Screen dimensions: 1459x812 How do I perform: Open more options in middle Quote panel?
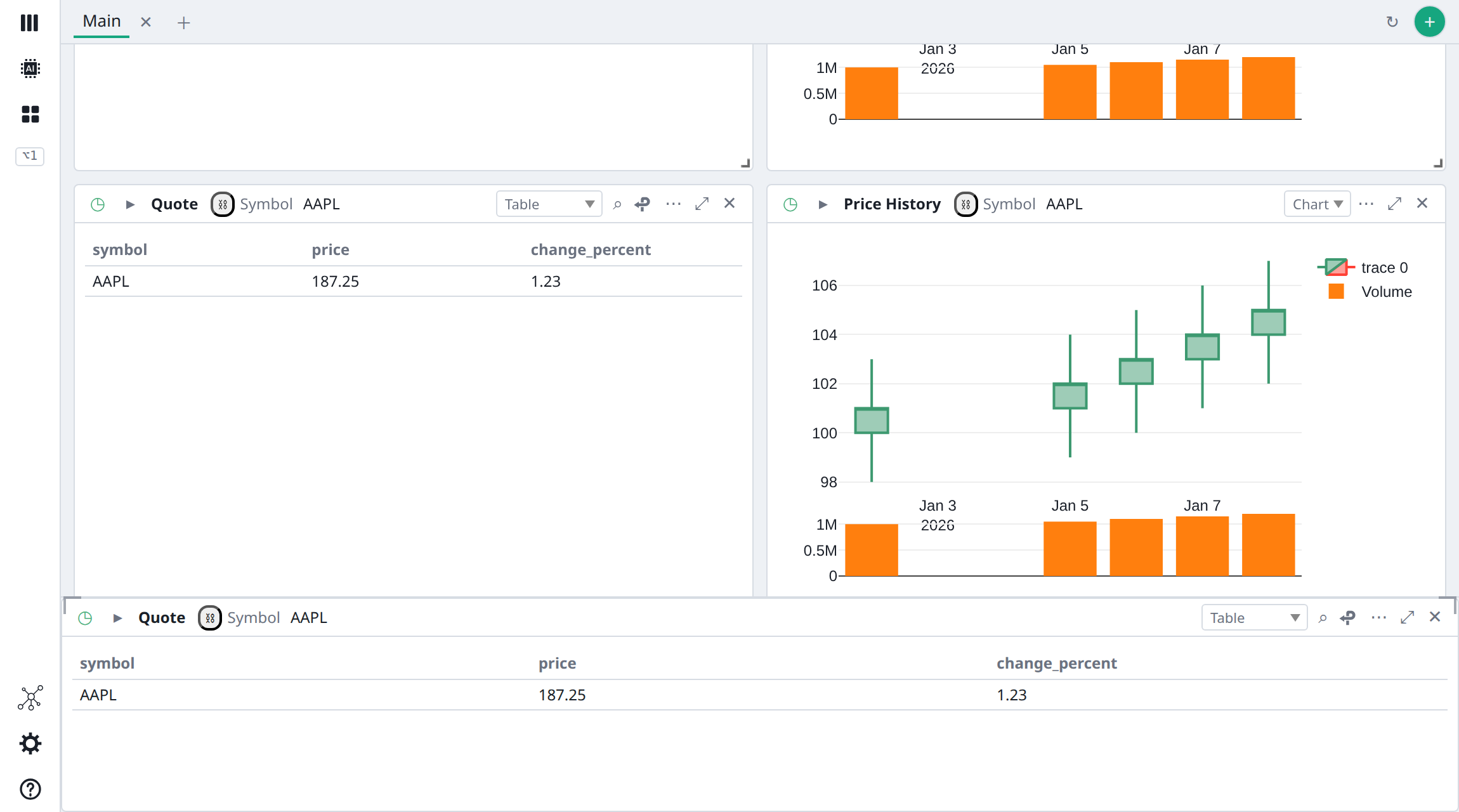tap(673, 204)
